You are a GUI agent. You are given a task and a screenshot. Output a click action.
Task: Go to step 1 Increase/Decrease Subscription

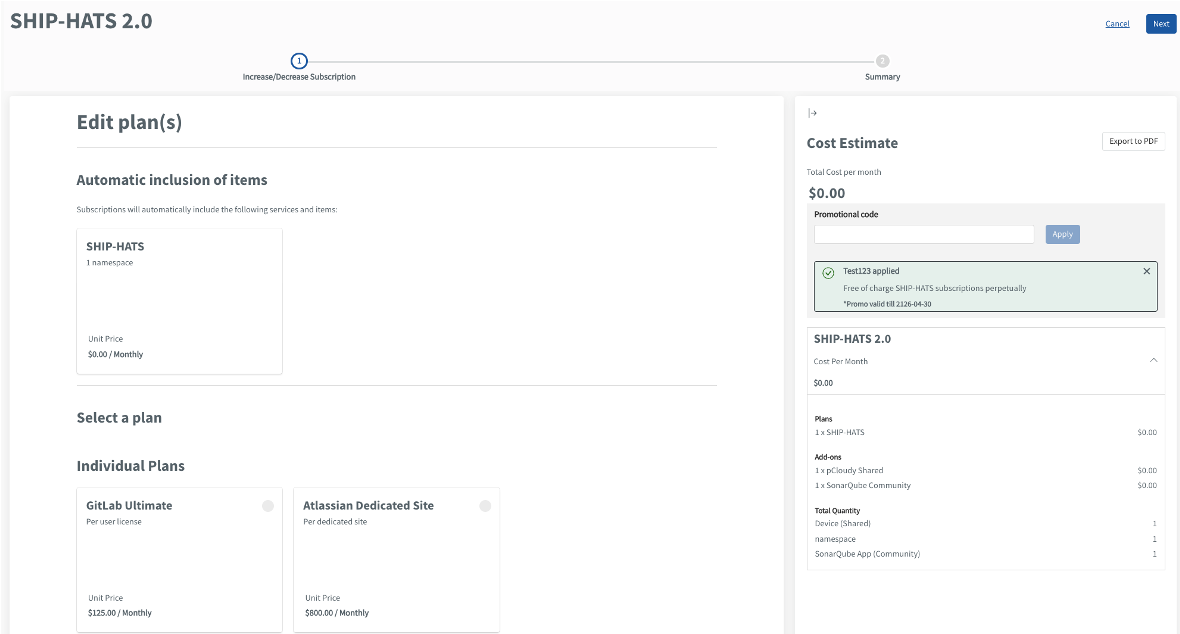tap(299, 61)
